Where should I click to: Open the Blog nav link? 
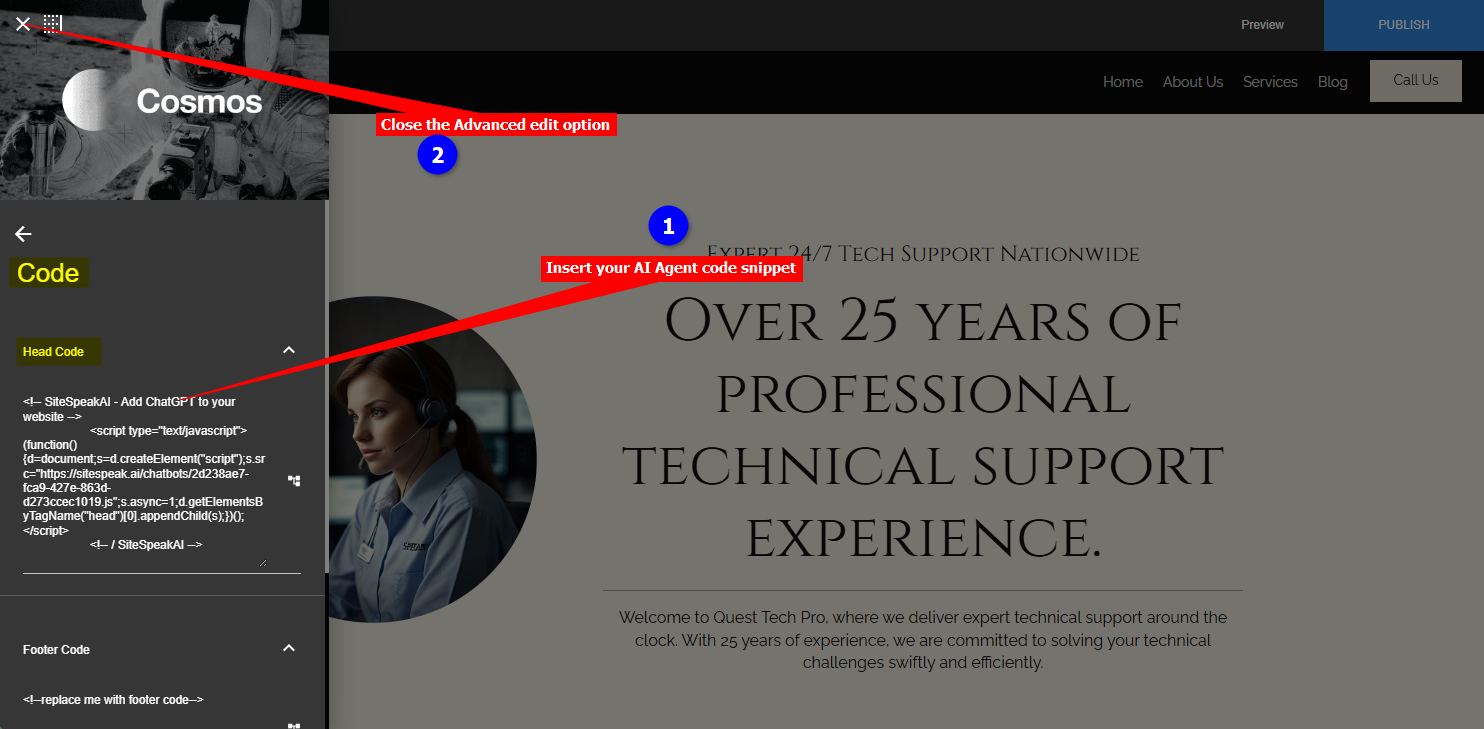tap(1333, 82)
